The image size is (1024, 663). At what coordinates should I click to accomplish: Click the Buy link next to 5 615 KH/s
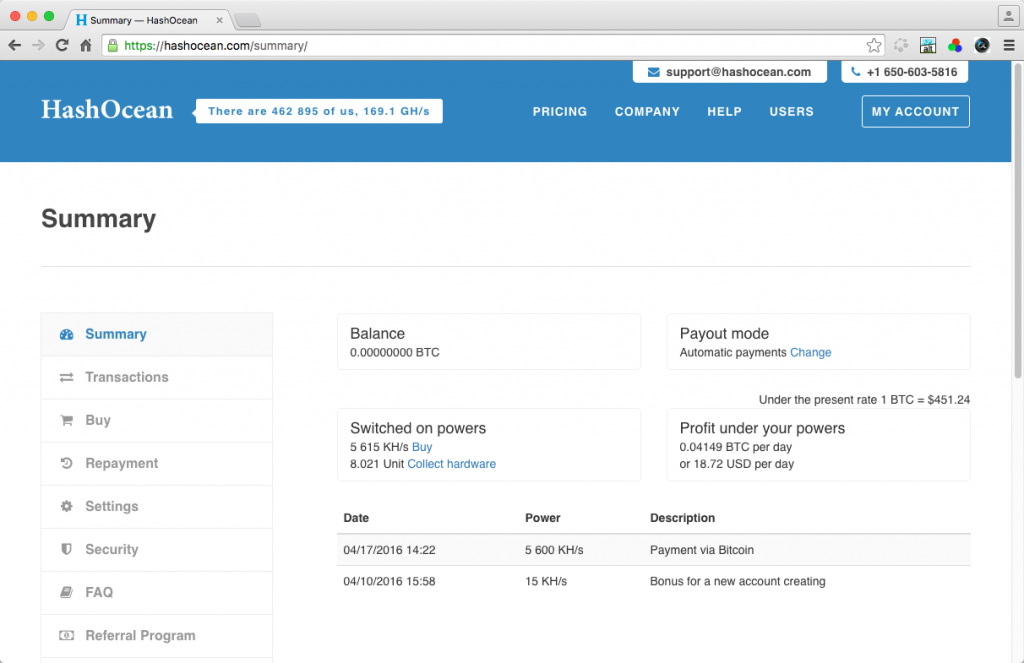[422, 447]
